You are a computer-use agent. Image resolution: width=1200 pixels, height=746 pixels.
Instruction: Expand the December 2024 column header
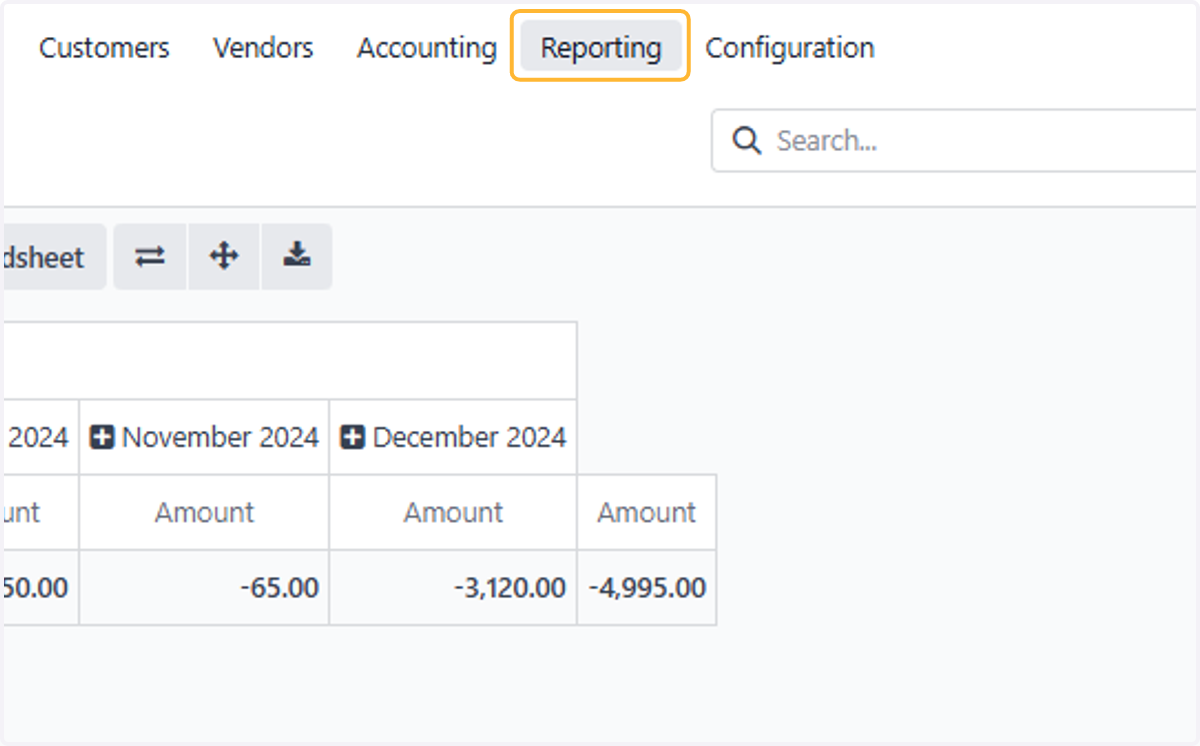click(x=453, y=437)
